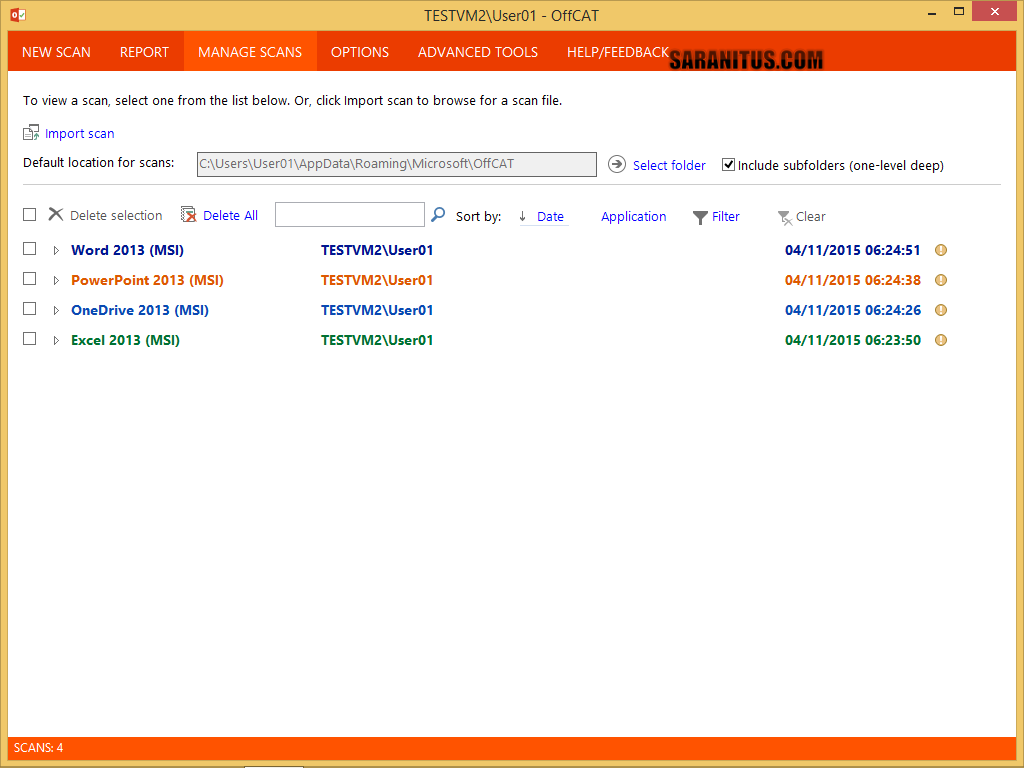Screen dimensions: 1024x768
Task: Click the Clear filter icon
Action: 784,217
